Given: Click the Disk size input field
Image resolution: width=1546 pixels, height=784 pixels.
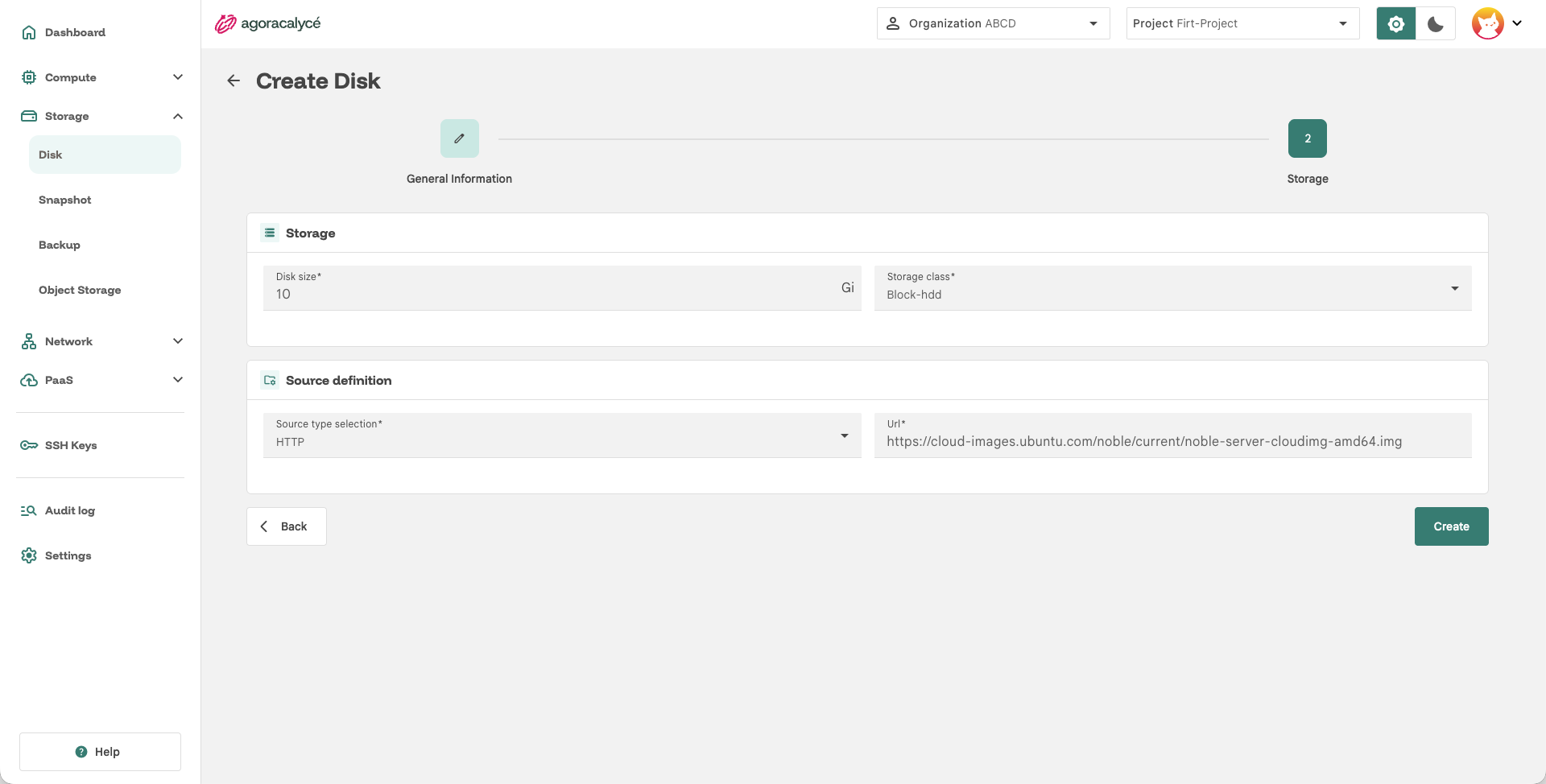Looking at the screenshot, I should [x=562, y=288].
